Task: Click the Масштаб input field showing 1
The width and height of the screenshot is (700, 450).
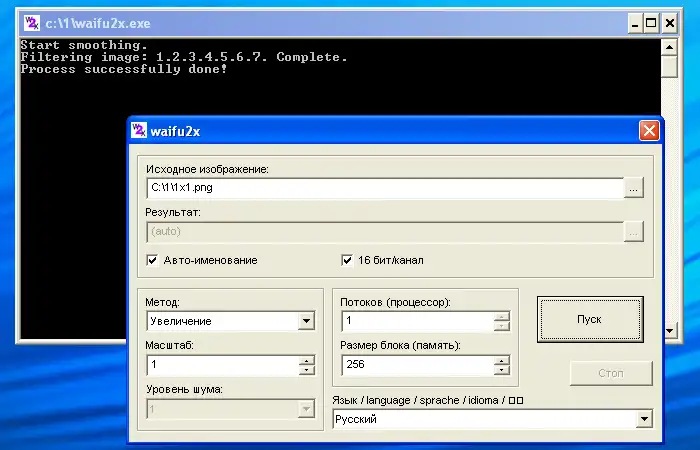Action: click(x=222, y=365)
